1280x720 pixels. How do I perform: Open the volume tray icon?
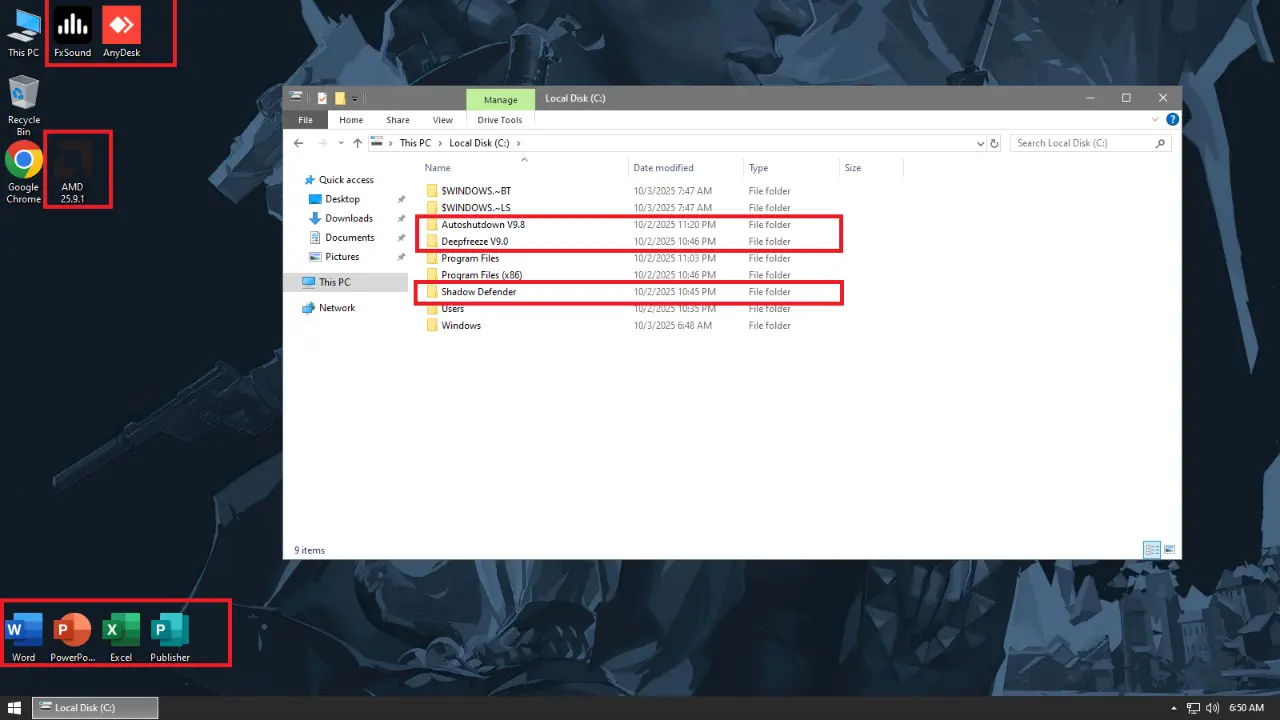pyautogui.click(x=1212, y=708)
